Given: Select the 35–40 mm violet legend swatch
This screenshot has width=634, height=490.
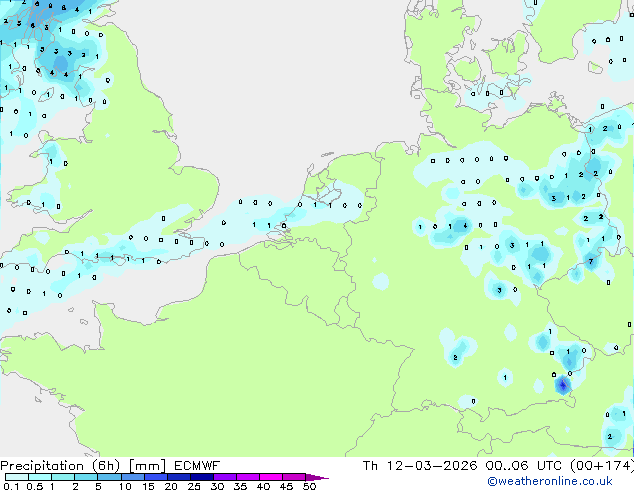Looking at the screenshot, I should [x=248, y=477].
